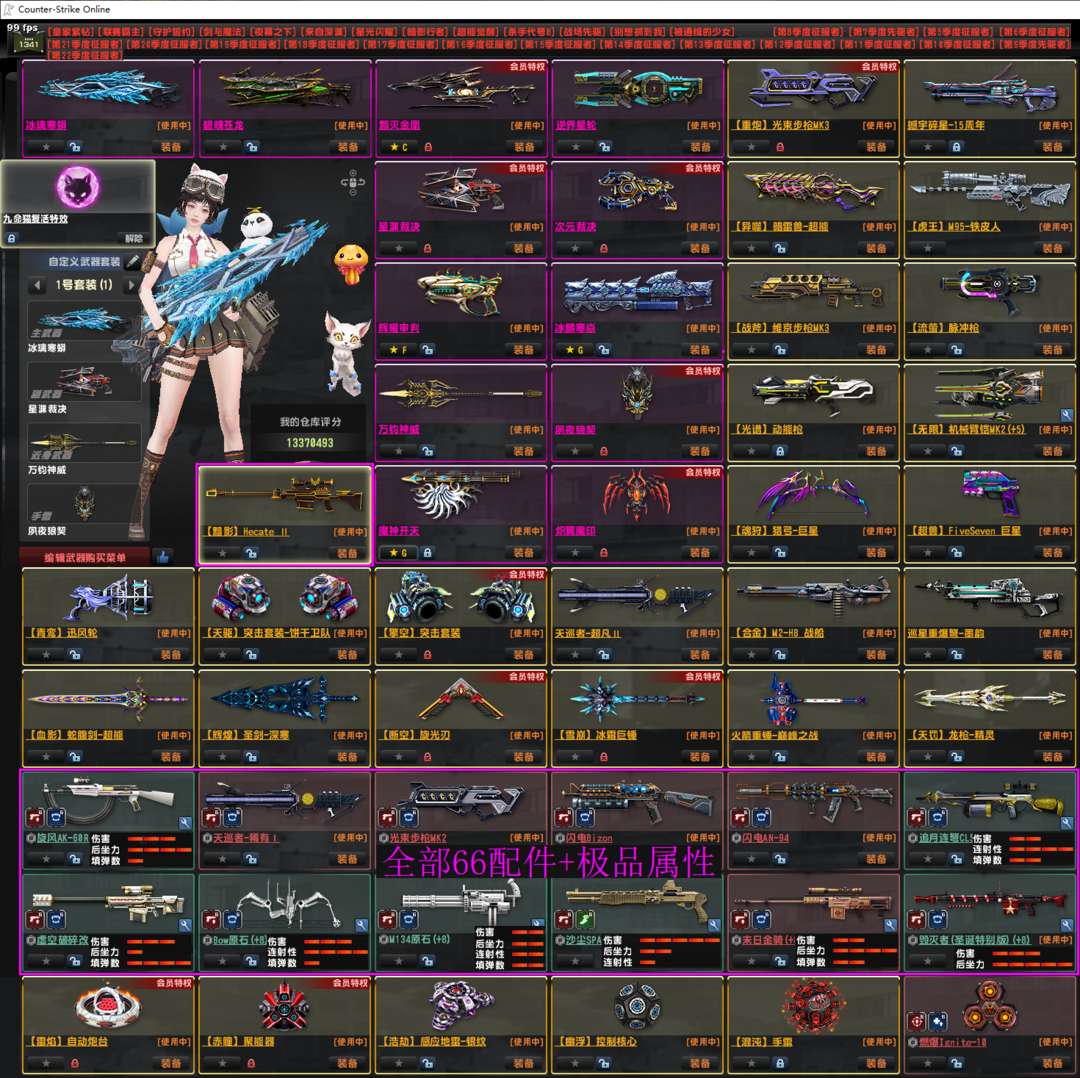Click the warehouse score 13370493
This screenshot has height=1078, width=1080.
point(310,443)
